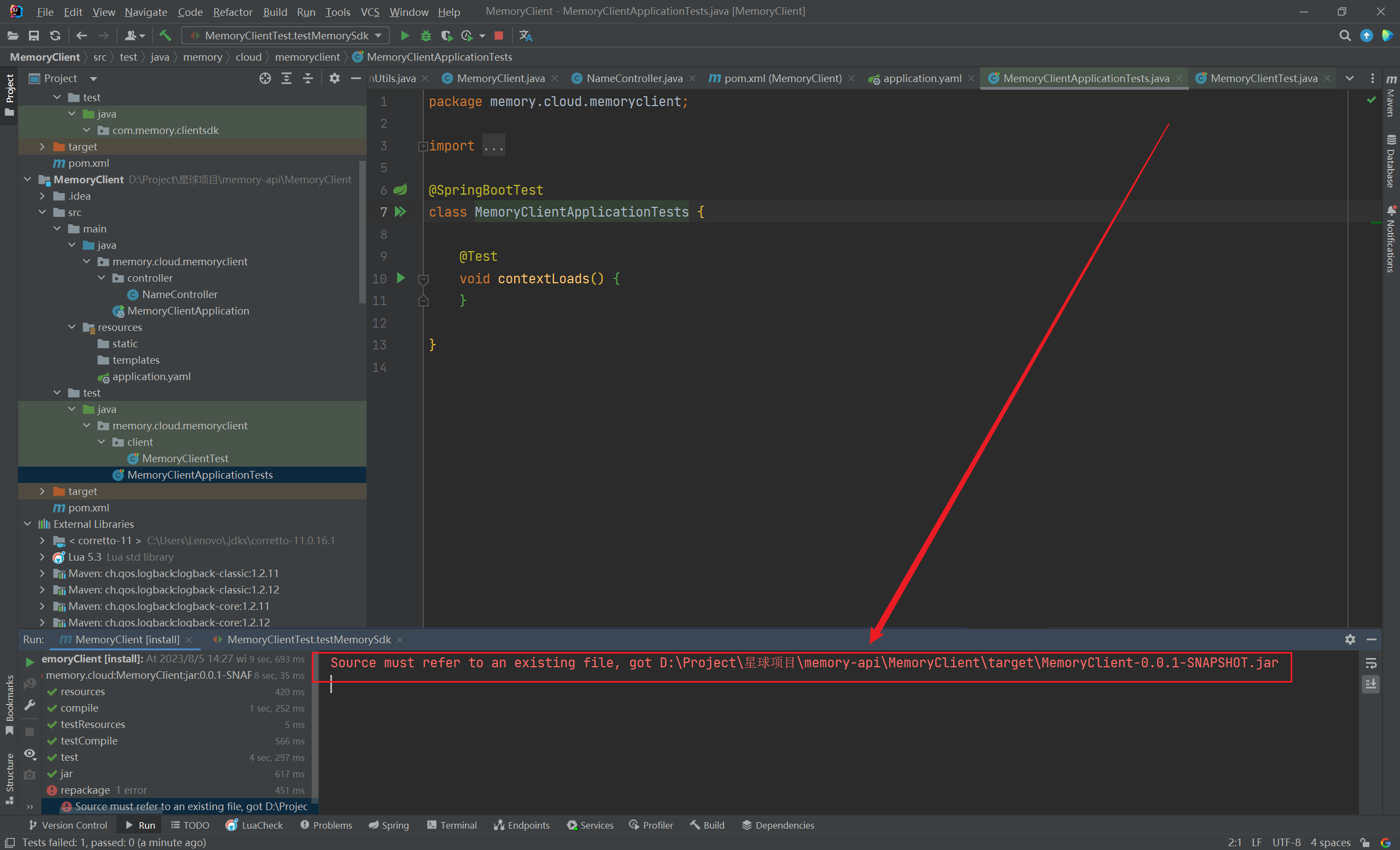Click the Back navigation arrow
The height and width of the screenshot is (850, 1400).
pos(81,36)
